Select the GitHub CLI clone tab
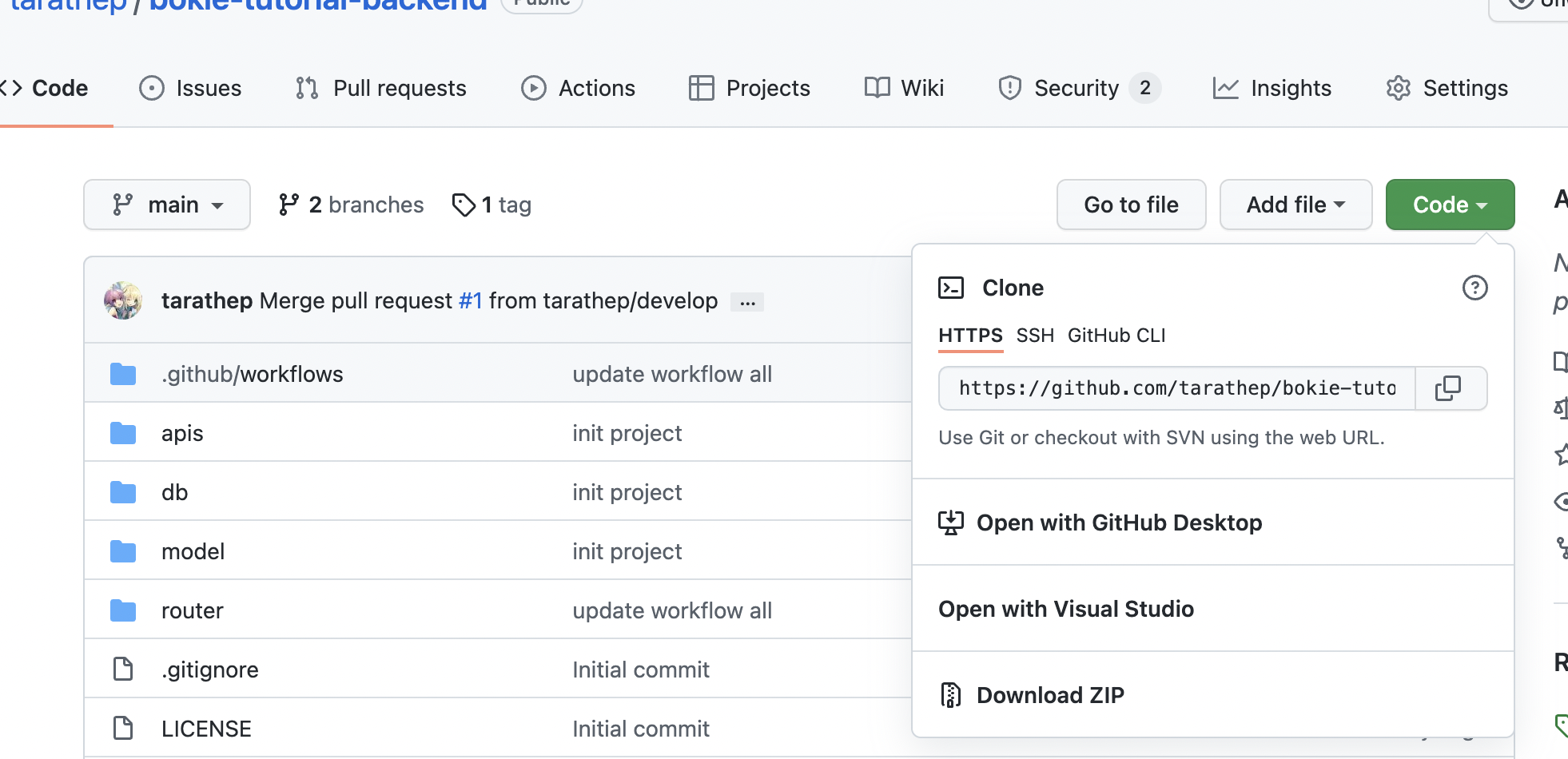Viewport: 1568px width, 759px height. [x=1116, y=336]
